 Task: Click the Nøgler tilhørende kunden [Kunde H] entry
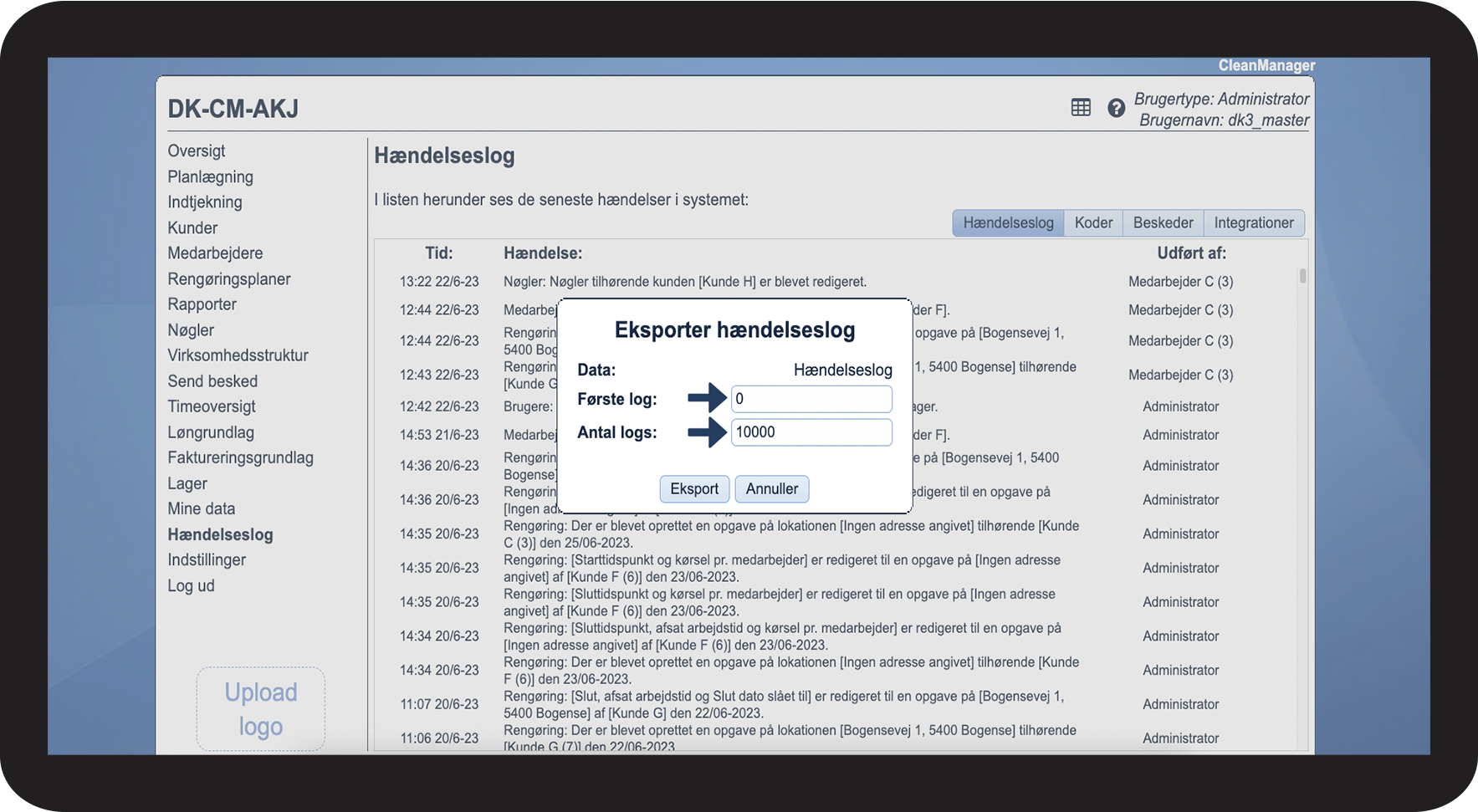click(685, 282)
